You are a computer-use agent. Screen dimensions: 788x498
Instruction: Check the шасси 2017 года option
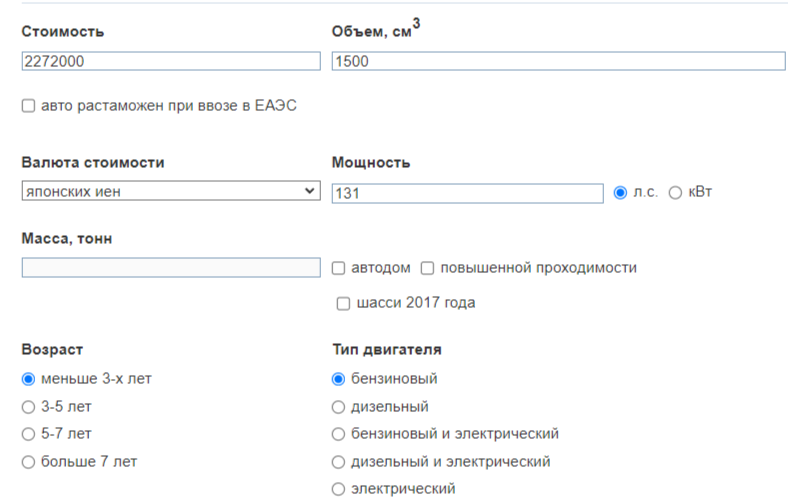(343, 304)
